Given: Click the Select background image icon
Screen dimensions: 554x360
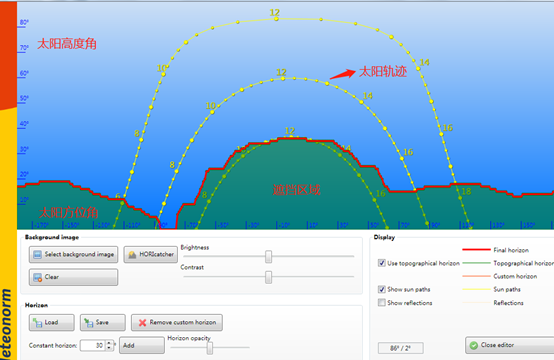Looking at the screenshot, I should (37, 254).
